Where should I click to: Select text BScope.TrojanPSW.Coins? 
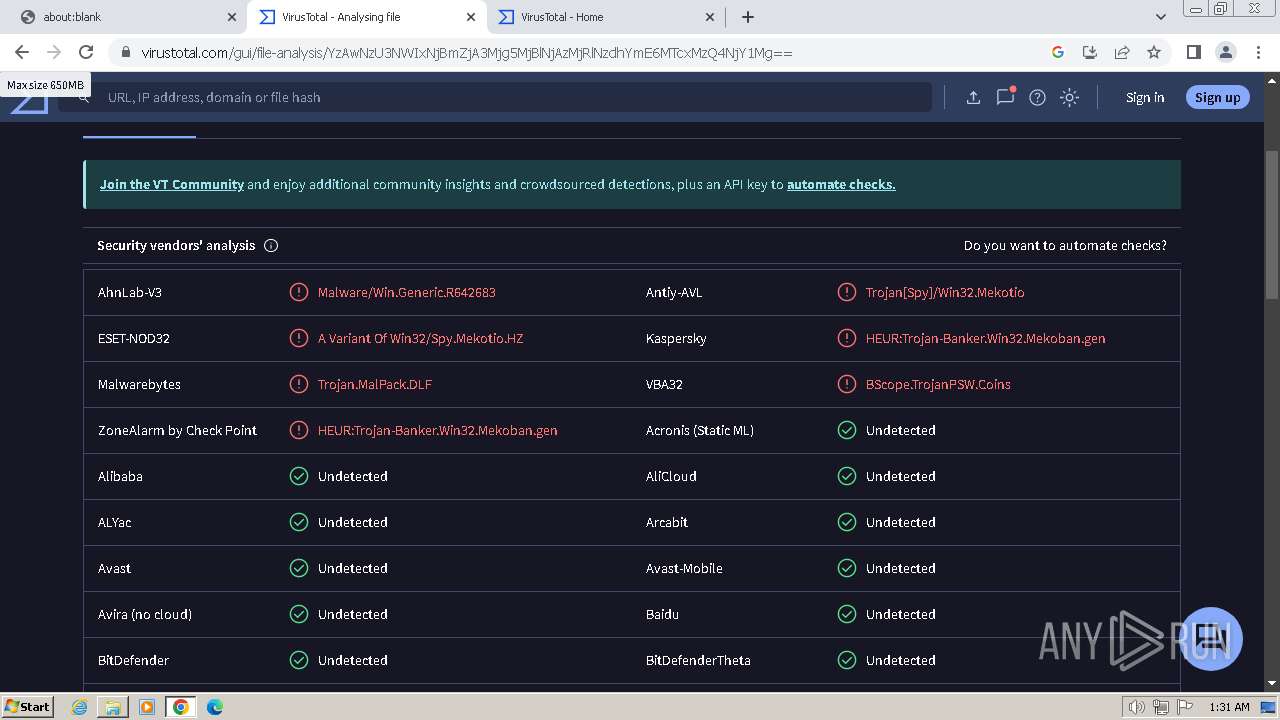938,384
